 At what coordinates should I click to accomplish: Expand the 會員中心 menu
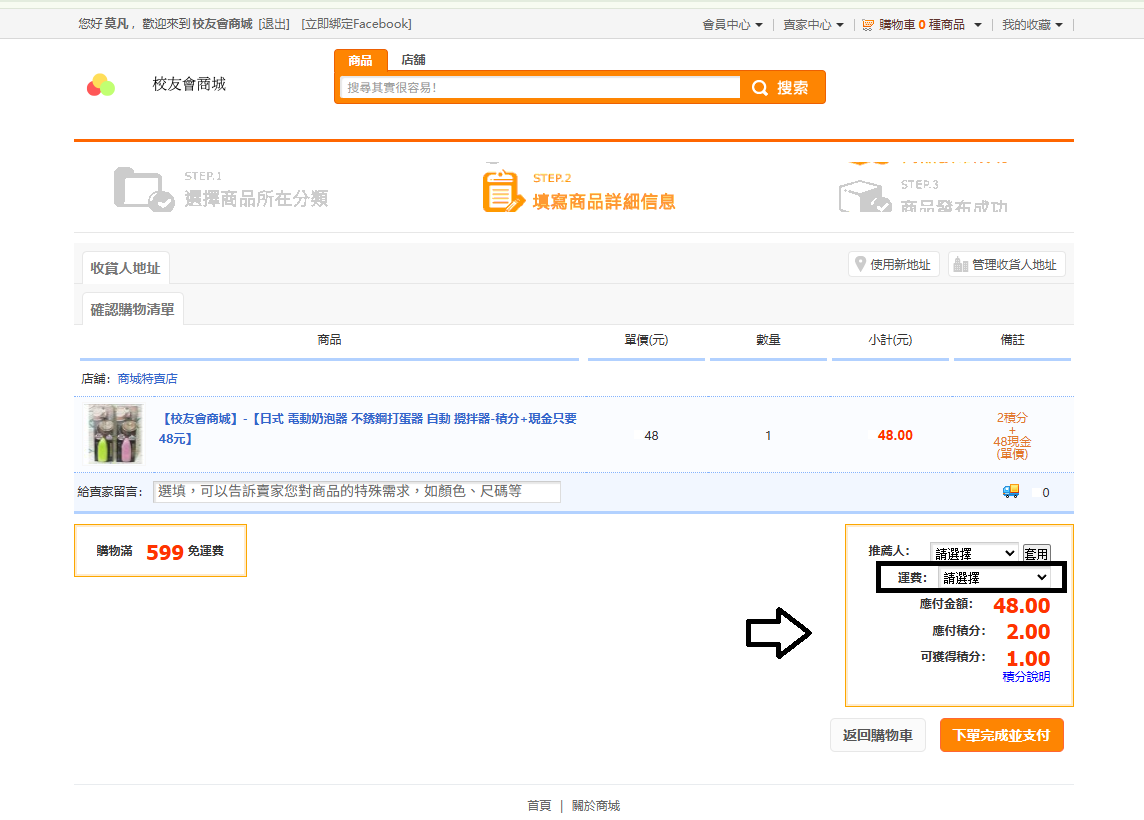pos(732,25)
